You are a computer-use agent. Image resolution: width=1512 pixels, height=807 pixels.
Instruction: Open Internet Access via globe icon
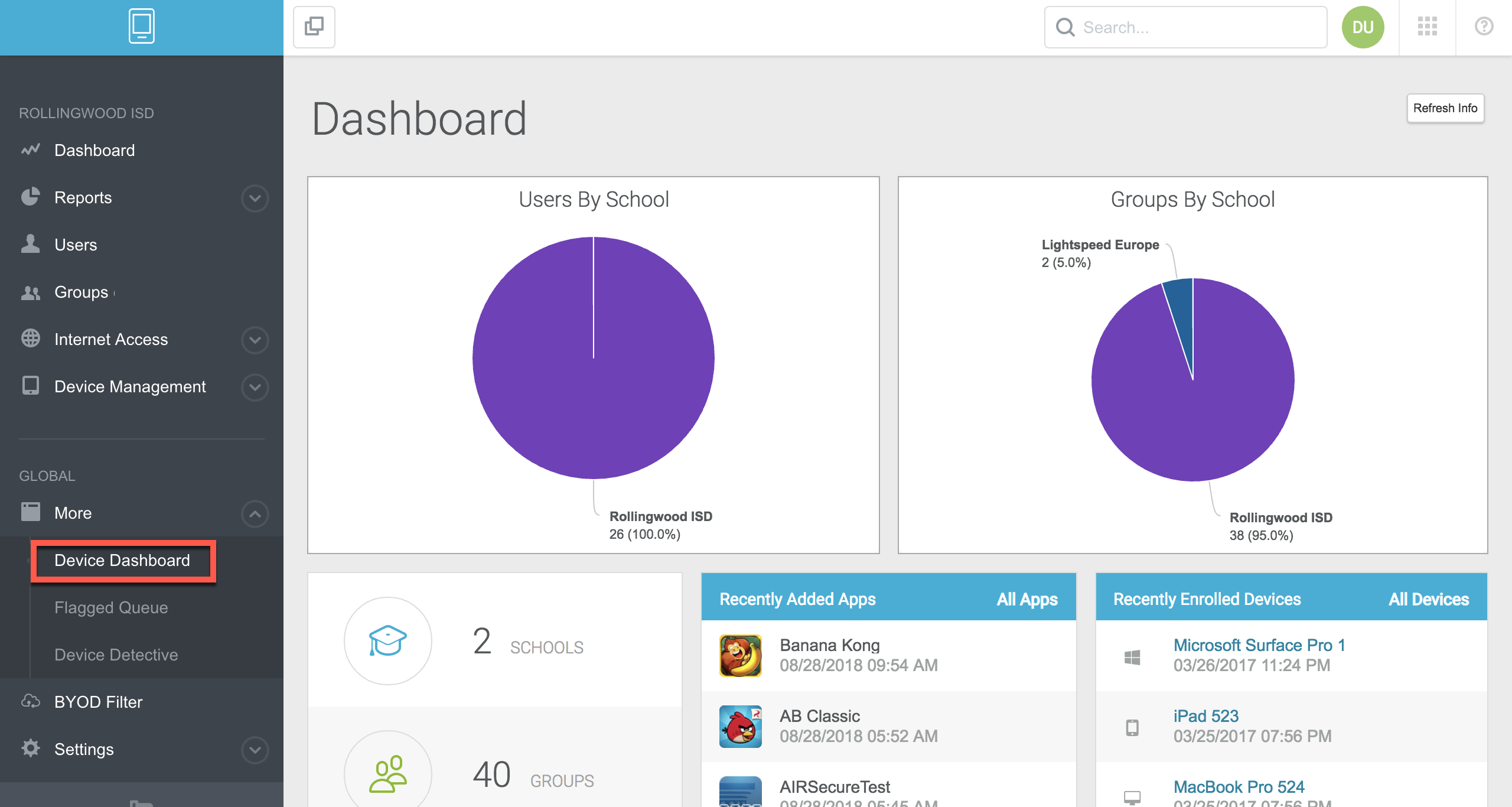tap(31, 339)
